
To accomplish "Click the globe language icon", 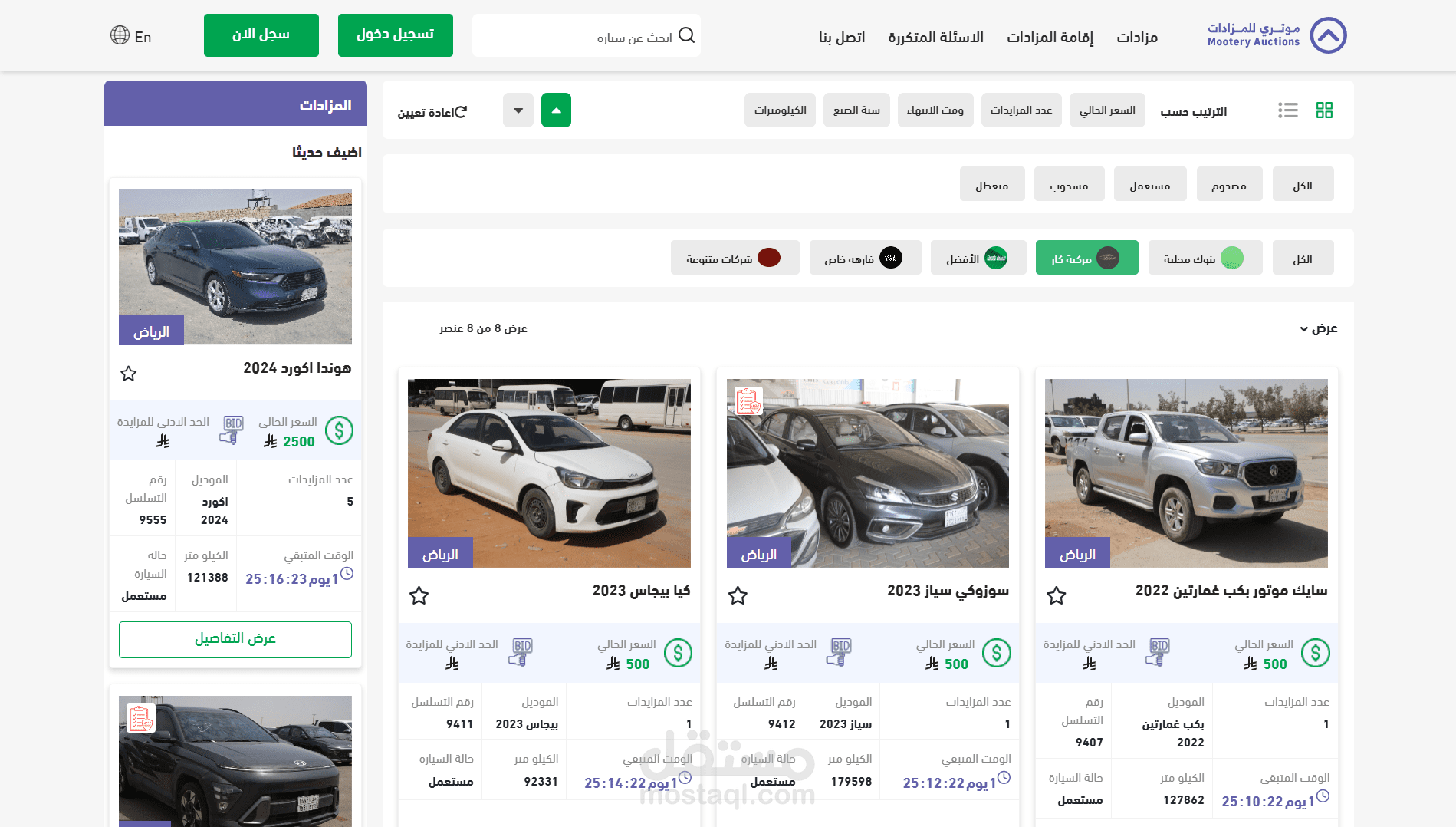I will 120,35.
